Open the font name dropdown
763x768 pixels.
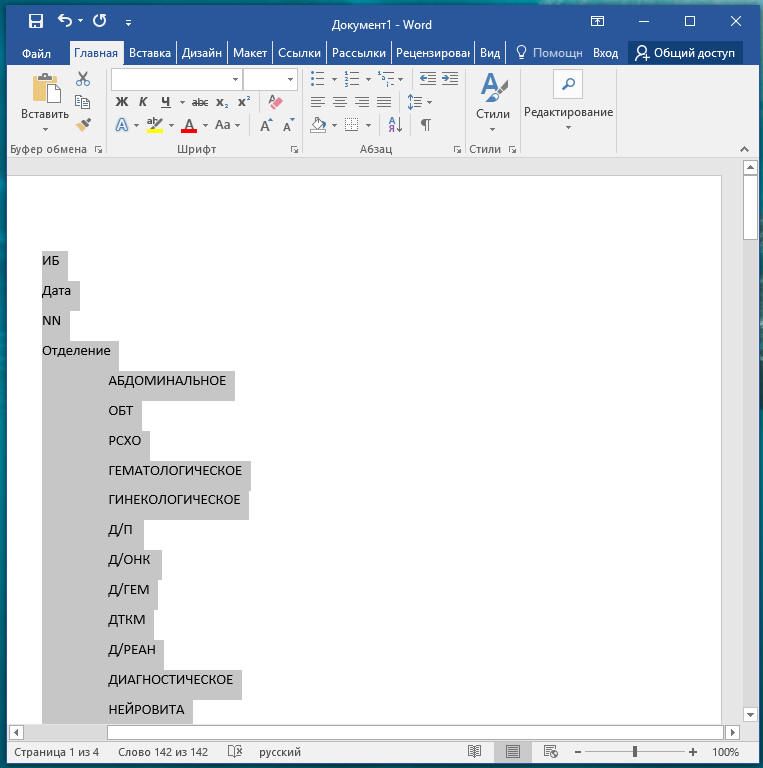pos(235,79)
